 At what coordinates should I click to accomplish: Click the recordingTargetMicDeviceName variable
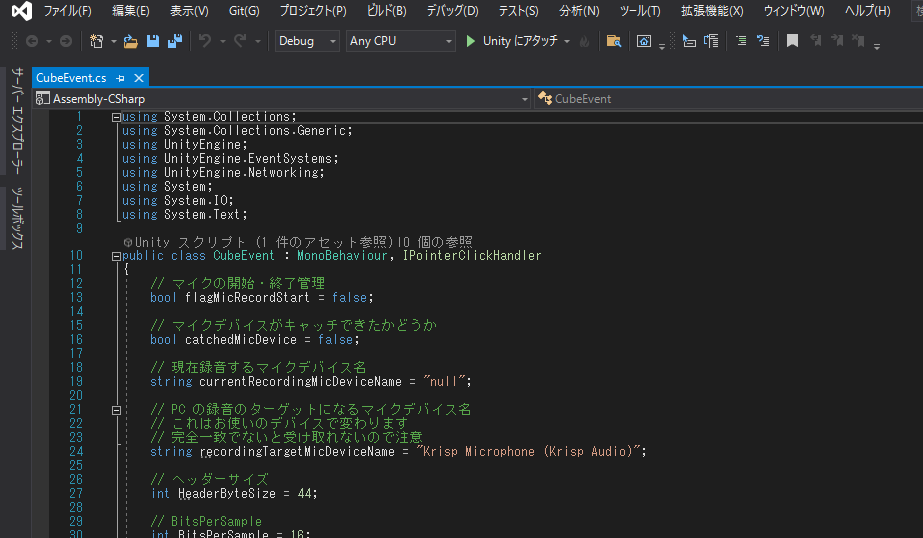coord(297,451)
